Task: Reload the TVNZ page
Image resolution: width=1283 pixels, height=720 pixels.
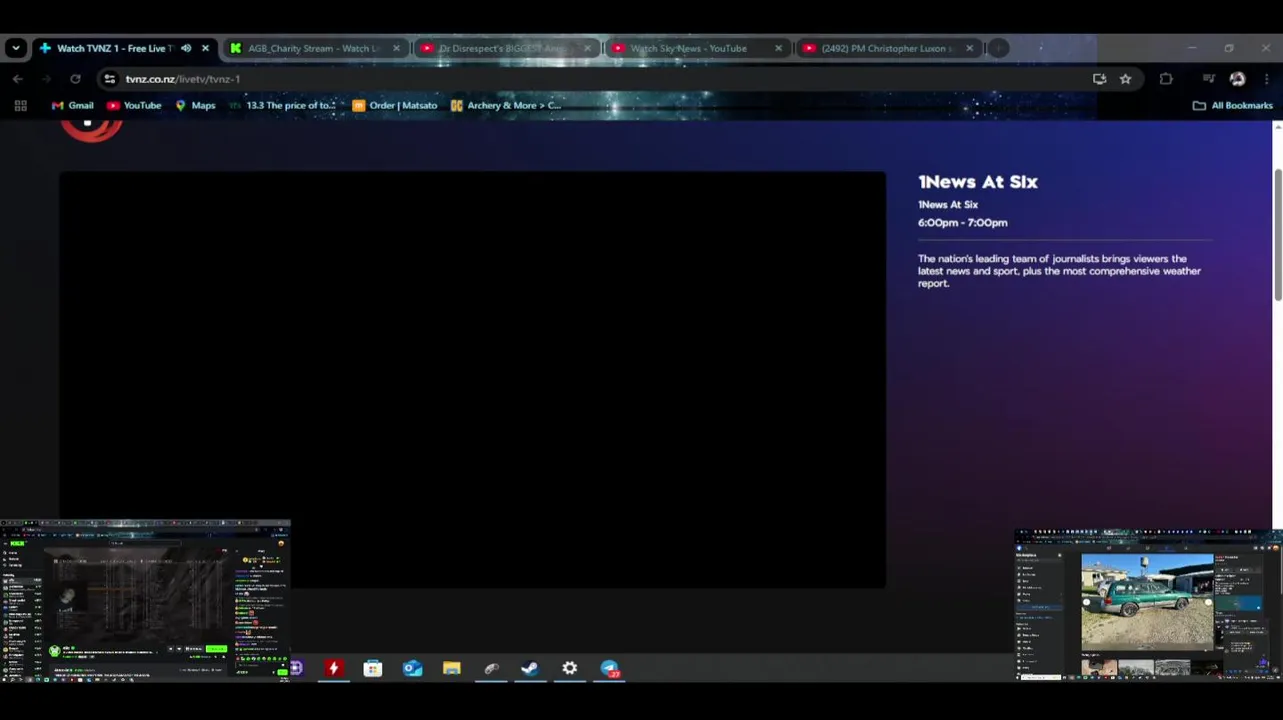Action: click(75, 79)
